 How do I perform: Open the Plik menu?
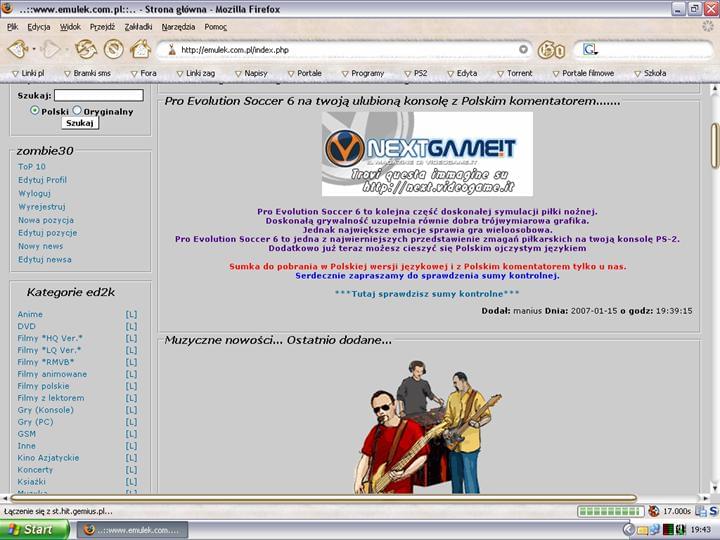[x=12, y=27]
